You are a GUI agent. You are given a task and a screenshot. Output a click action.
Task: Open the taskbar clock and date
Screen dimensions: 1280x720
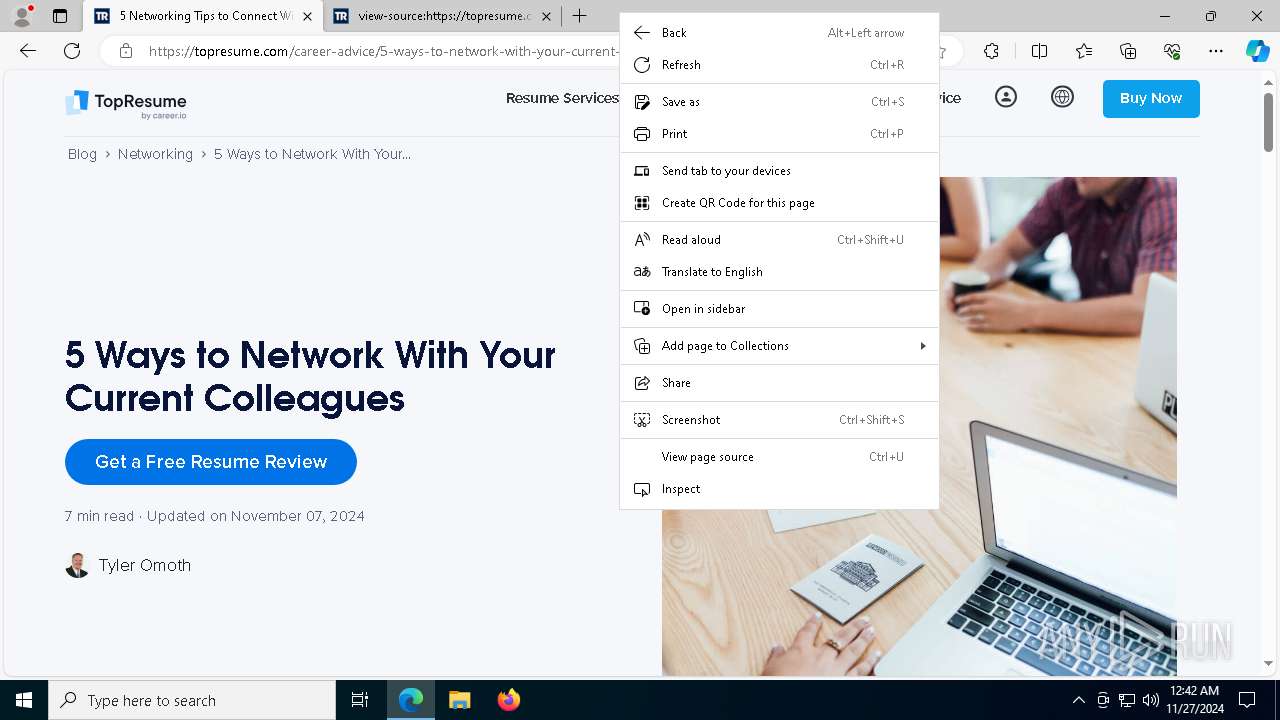(1194, 700)
